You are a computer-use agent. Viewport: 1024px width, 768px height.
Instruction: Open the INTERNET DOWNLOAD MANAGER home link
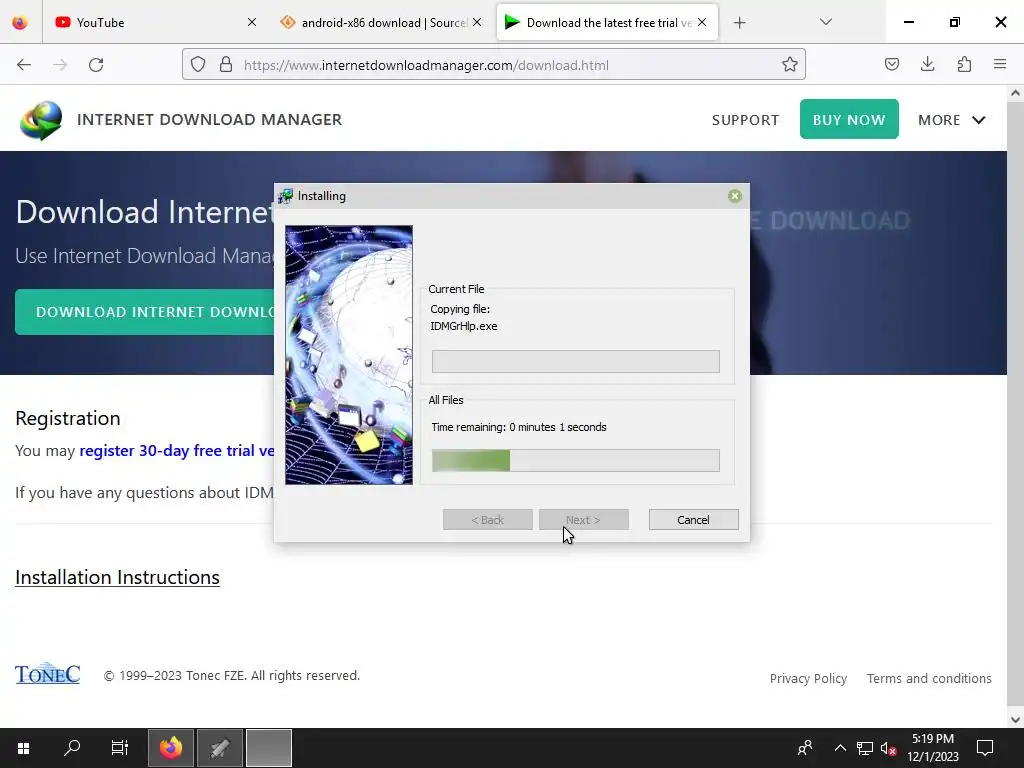tap(210, 120)
